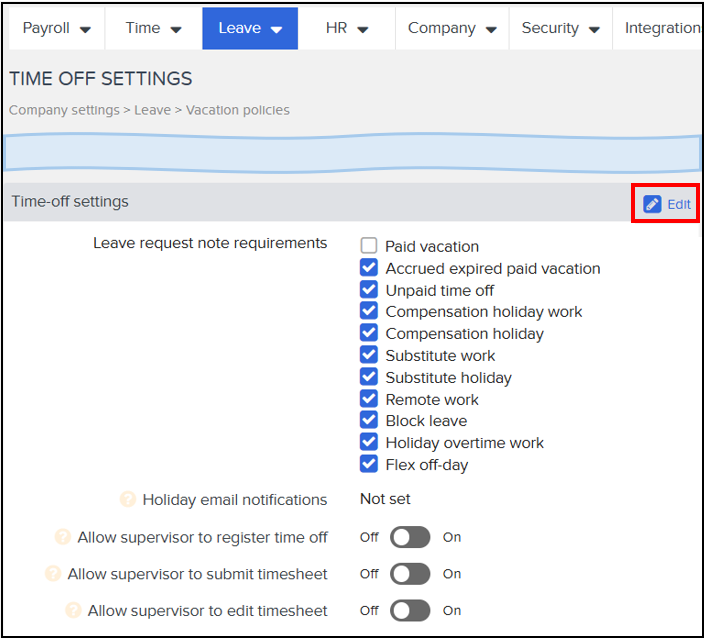Viewport: 704px width, 638px height.
Task: Click the Flex off-day label text
Action: coord(427,465)
